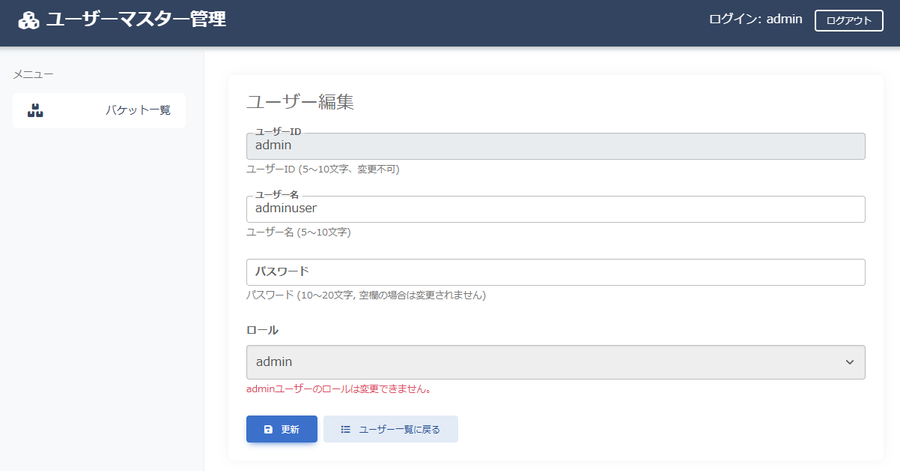Click hint text ユーザーID (5～10文字、変更不可)
The image size is (900, 471).
323,169
